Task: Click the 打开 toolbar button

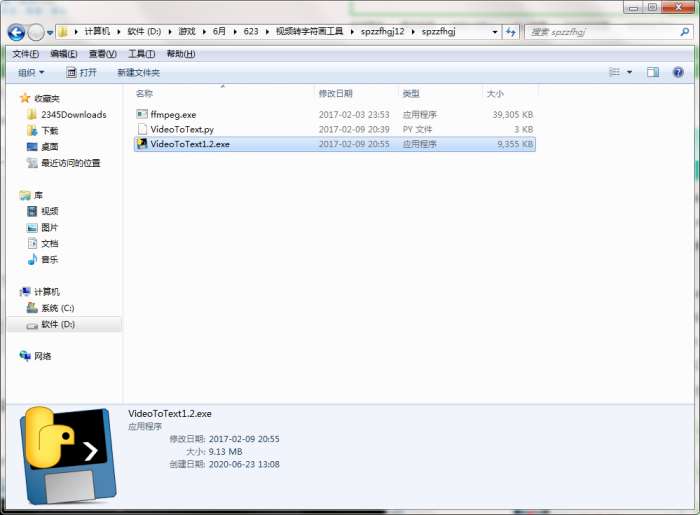Action: click(81, 72)
